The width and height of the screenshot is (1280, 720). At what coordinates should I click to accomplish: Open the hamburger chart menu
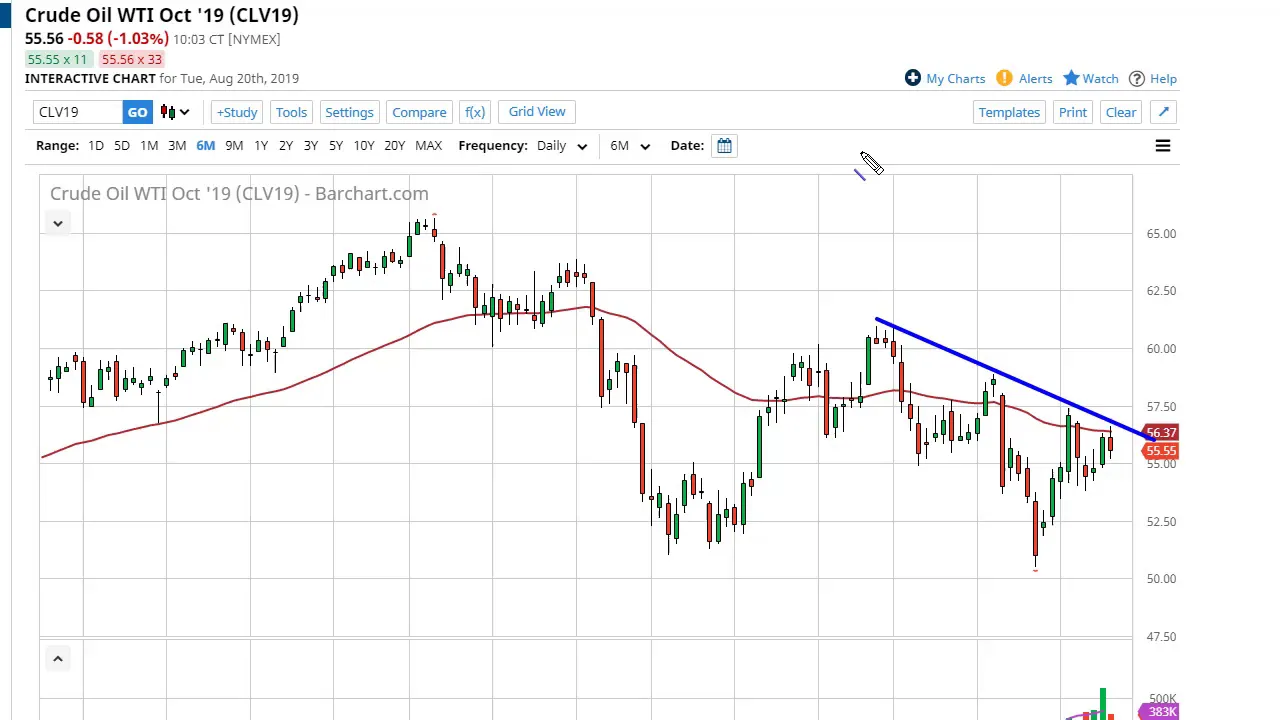click(1163, 146)
